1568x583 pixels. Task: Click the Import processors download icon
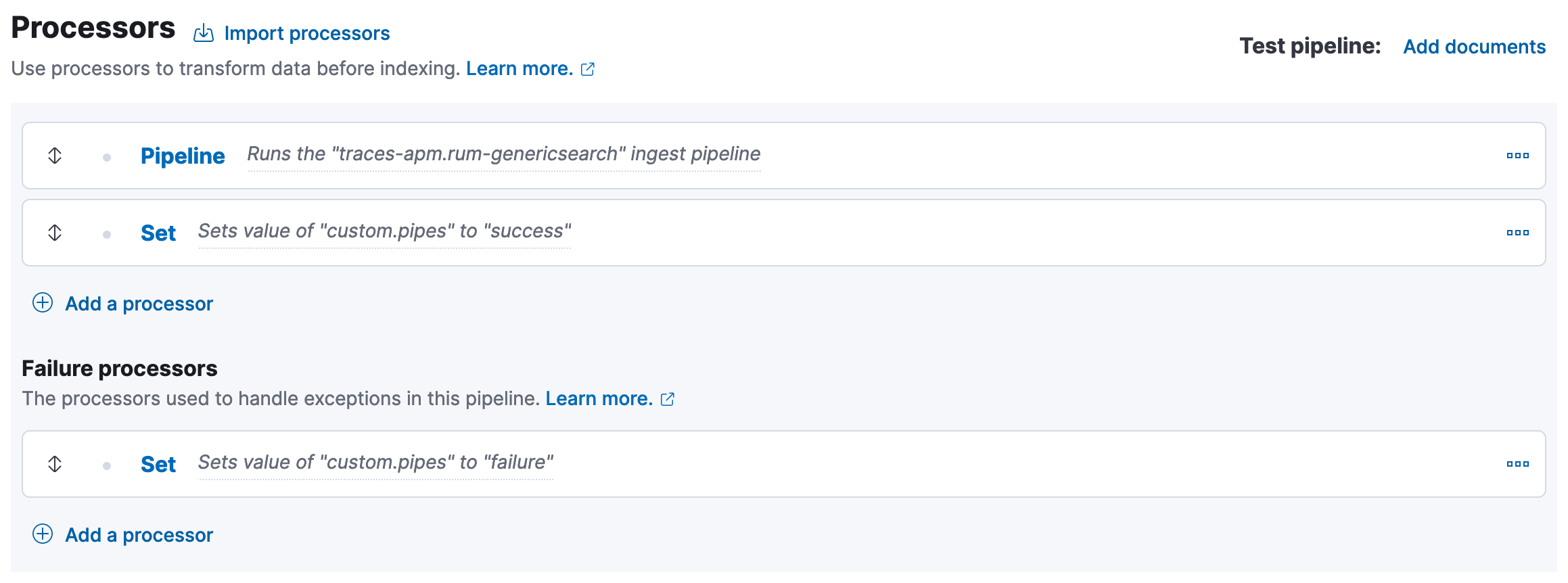(203, 33)
